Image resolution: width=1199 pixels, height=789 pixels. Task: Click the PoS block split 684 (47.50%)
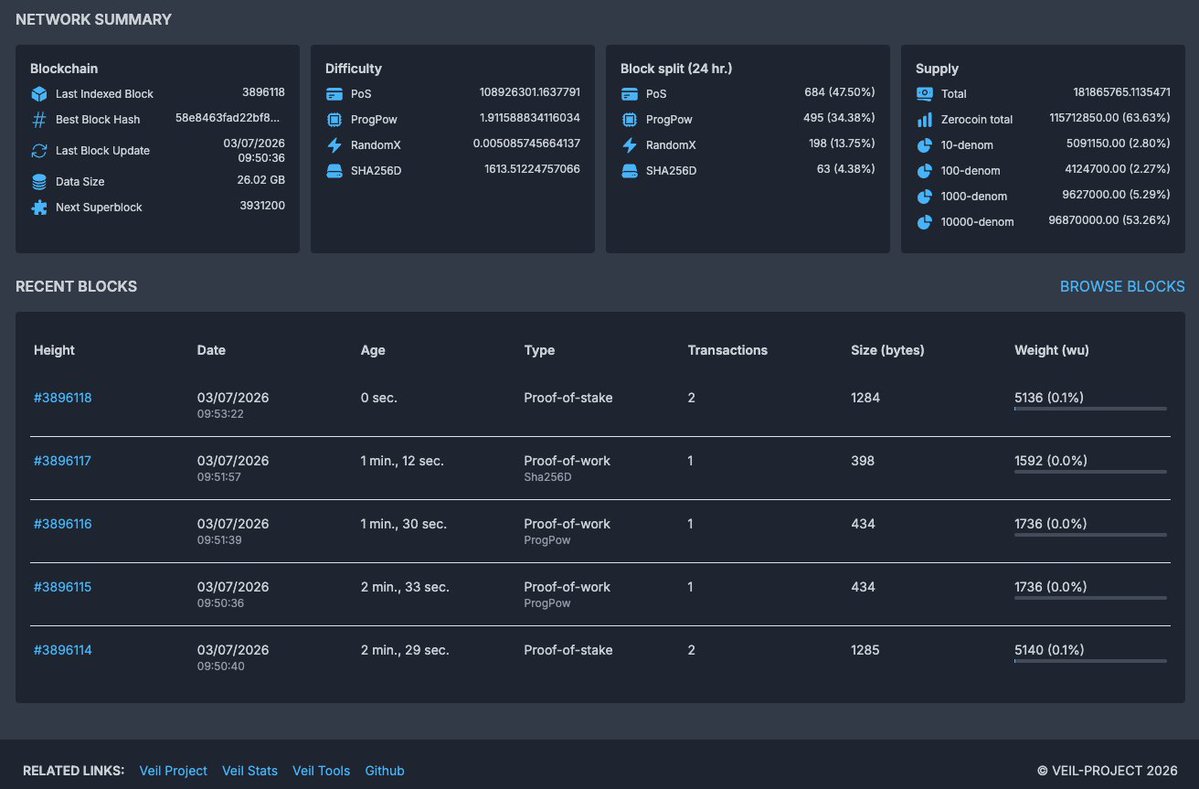840,92
